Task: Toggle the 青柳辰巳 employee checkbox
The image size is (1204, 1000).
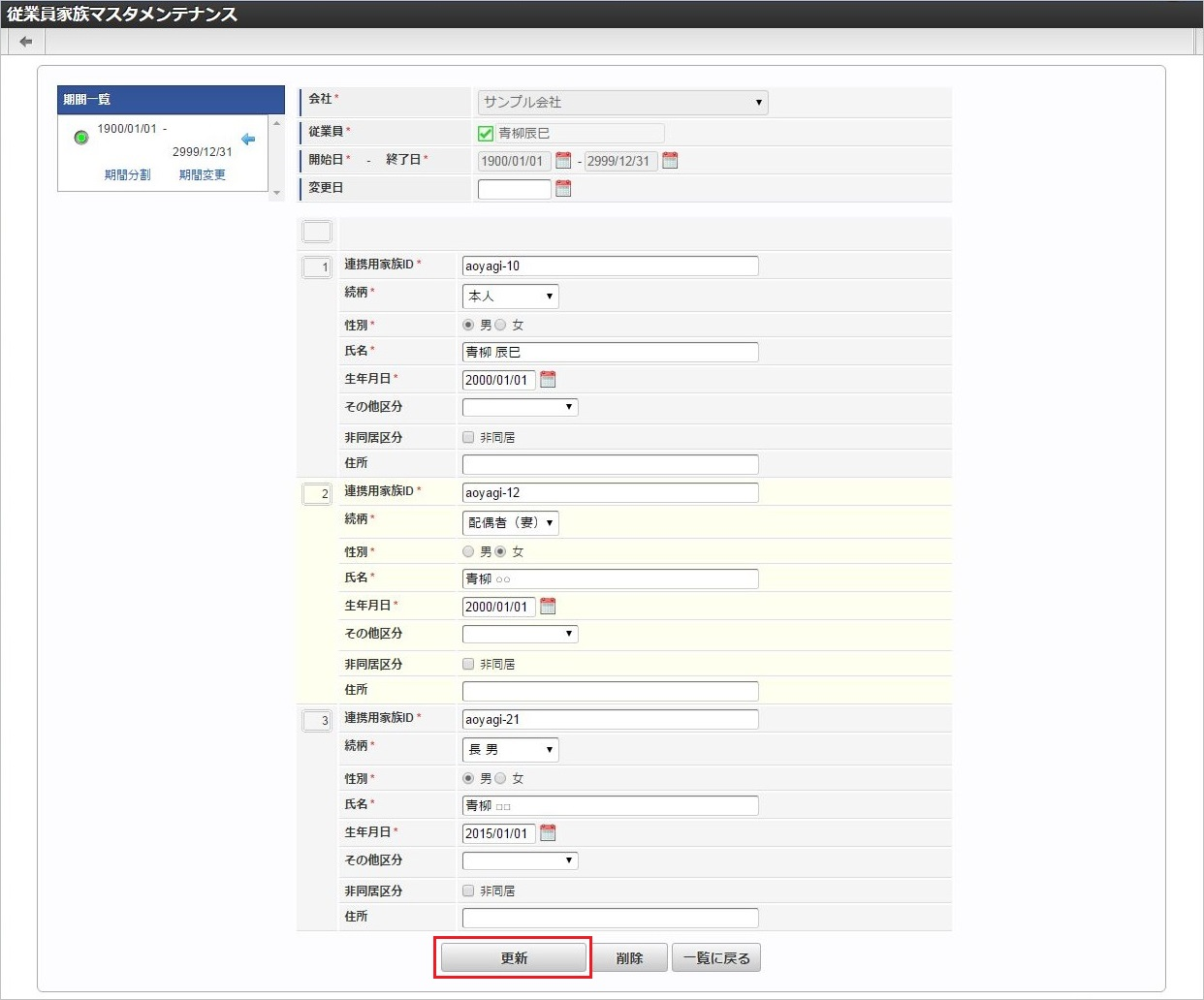Action: point(486,134)
